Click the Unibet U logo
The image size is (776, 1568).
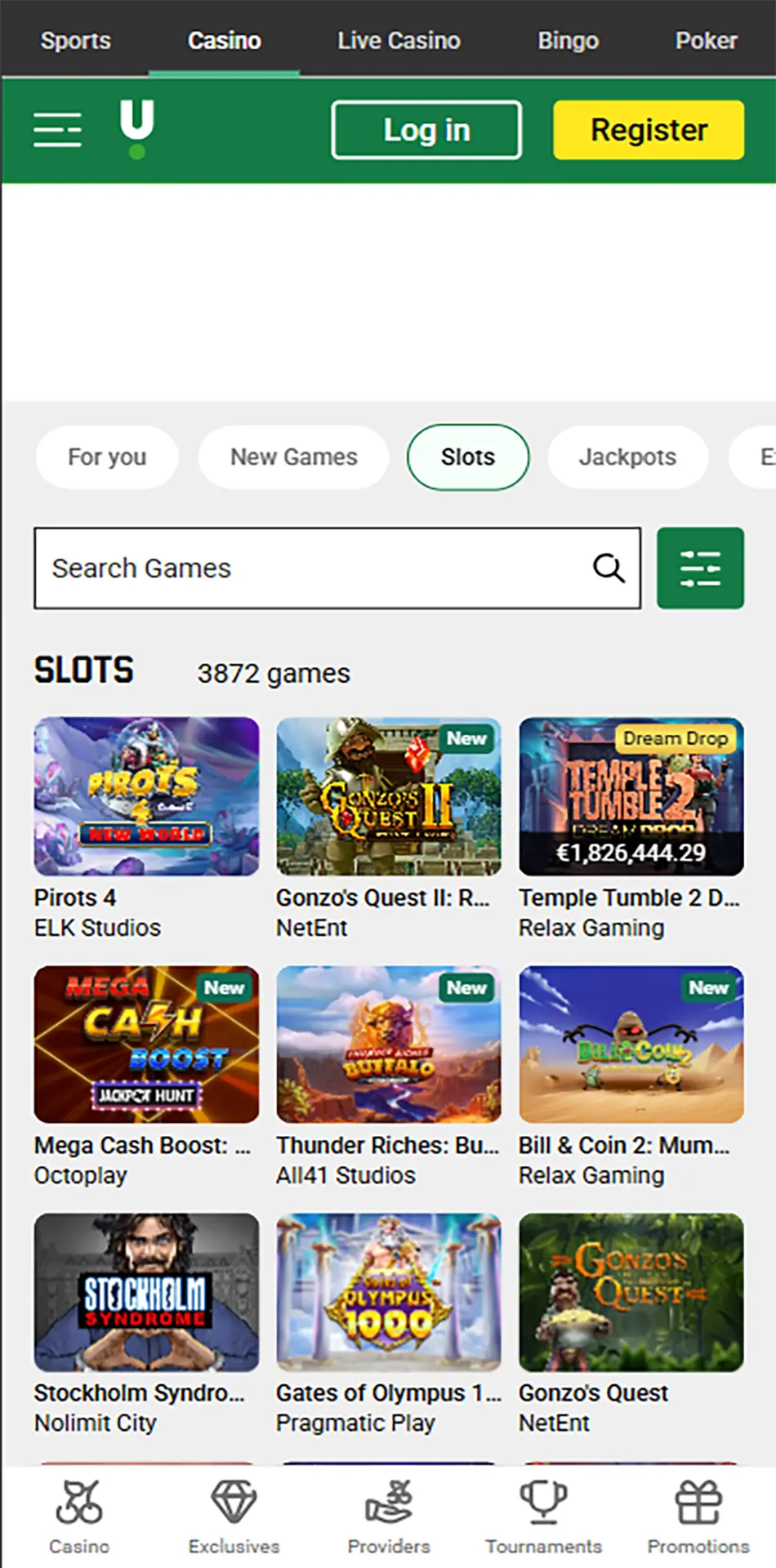[x=136, y=128]
